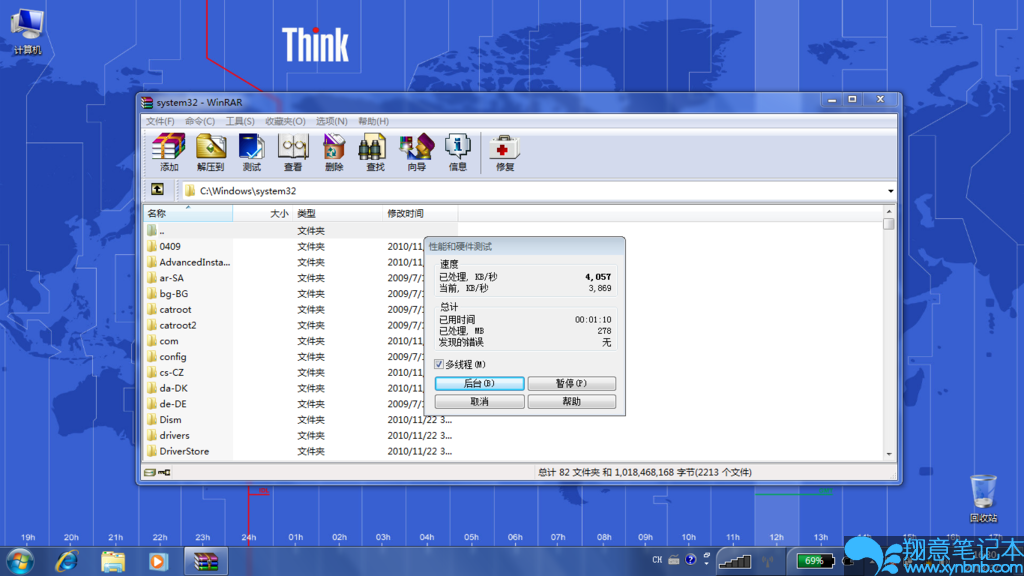The height and width of the screenshot is (576, 1024).
Task: Click the 解压到 (Extract To) toolbar icon
Action: coord(210,152)
